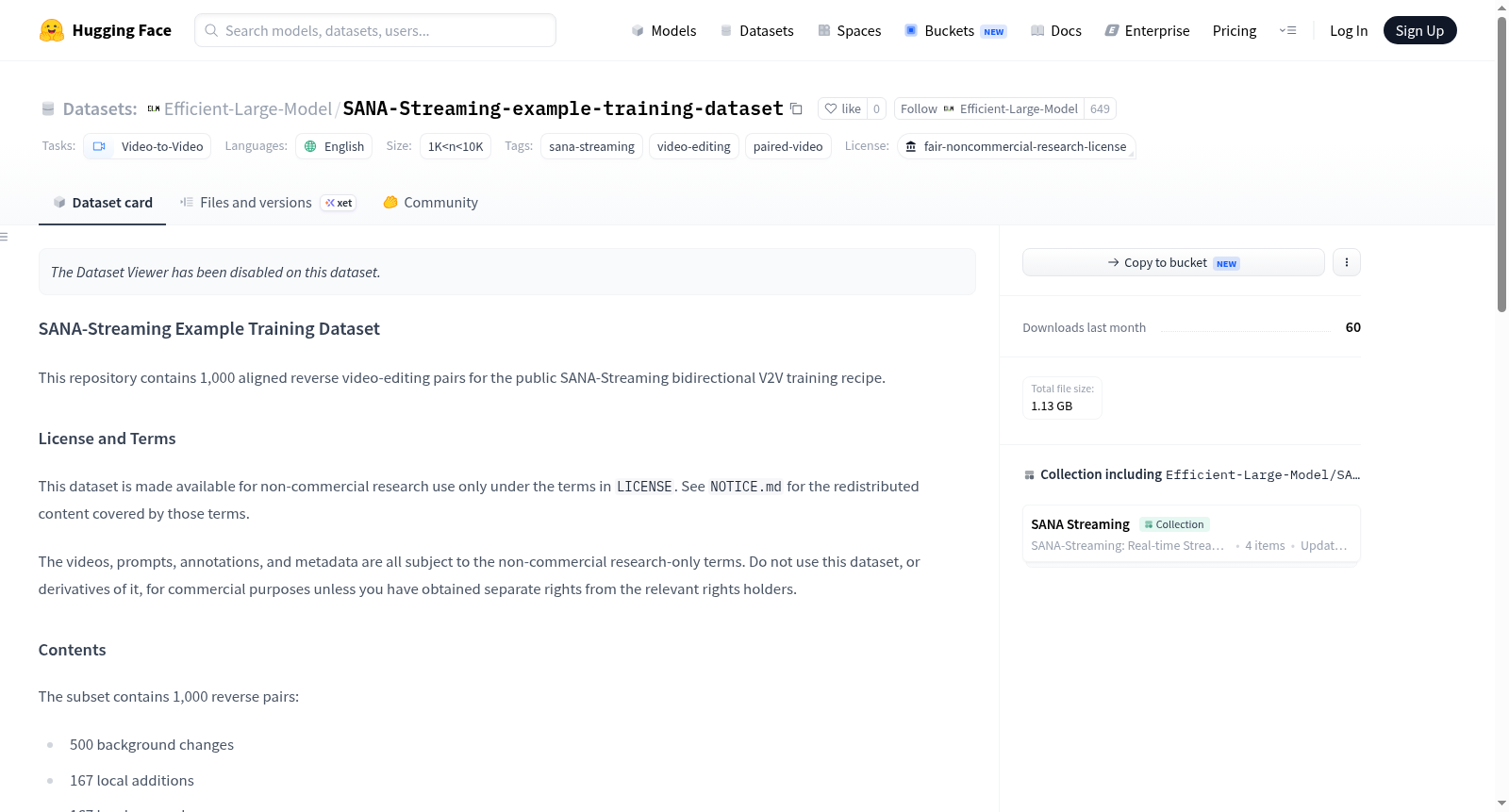Image resolution: width=1509 pixels, height=812 pixels.
Task: Click the license building icon
Action: (911, 146)
